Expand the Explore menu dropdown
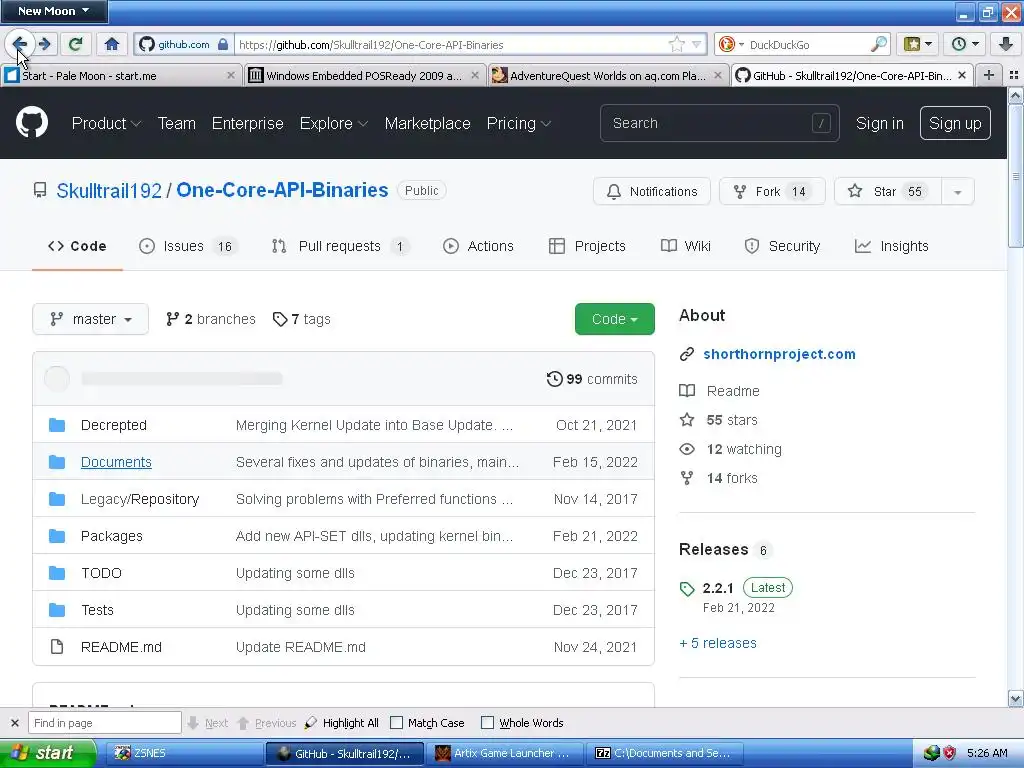Viewport: 1024px width, 768px height. [334, 123]
